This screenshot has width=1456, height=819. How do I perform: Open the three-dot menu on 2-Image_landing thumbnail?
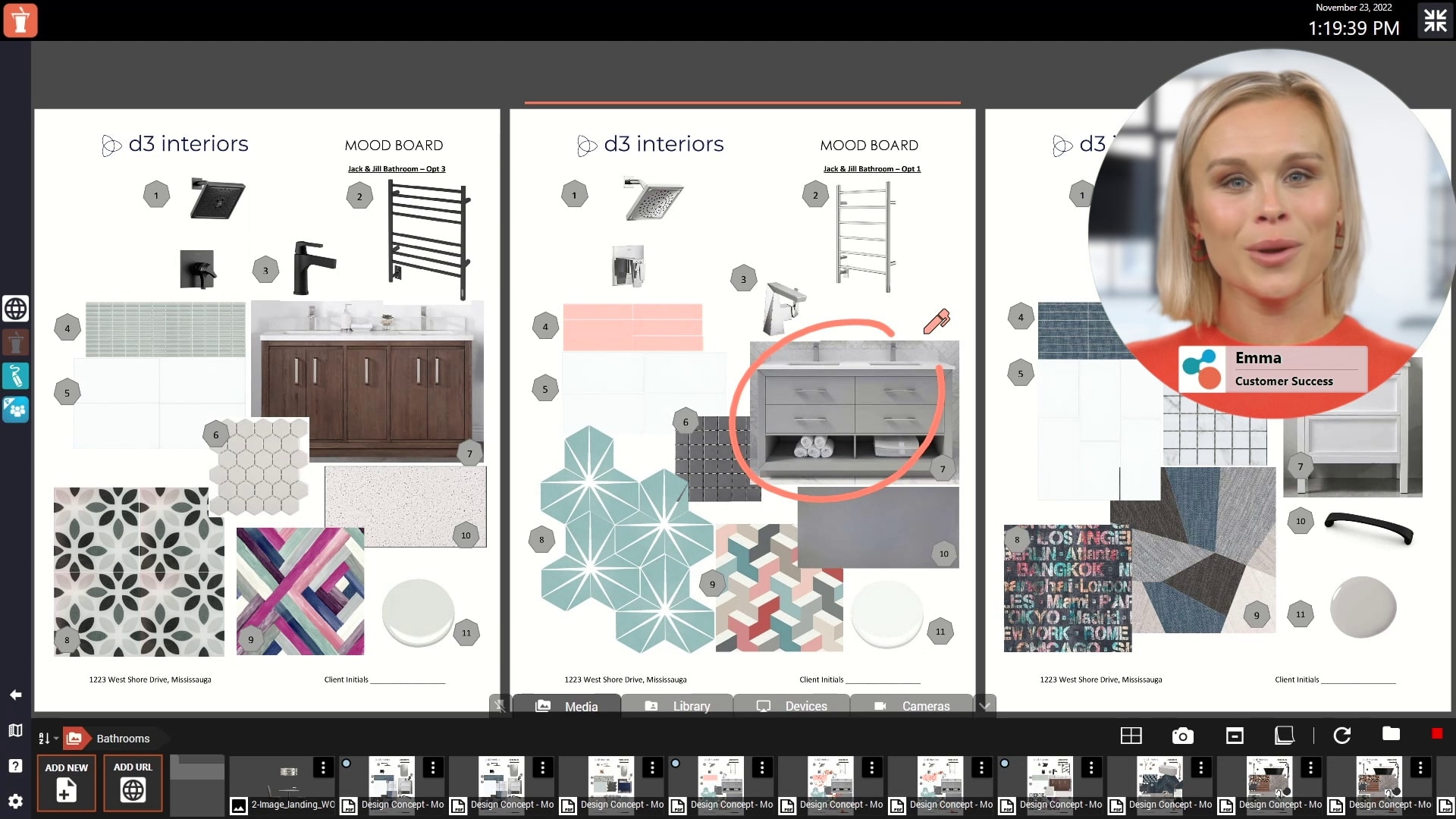coord(323,768)
